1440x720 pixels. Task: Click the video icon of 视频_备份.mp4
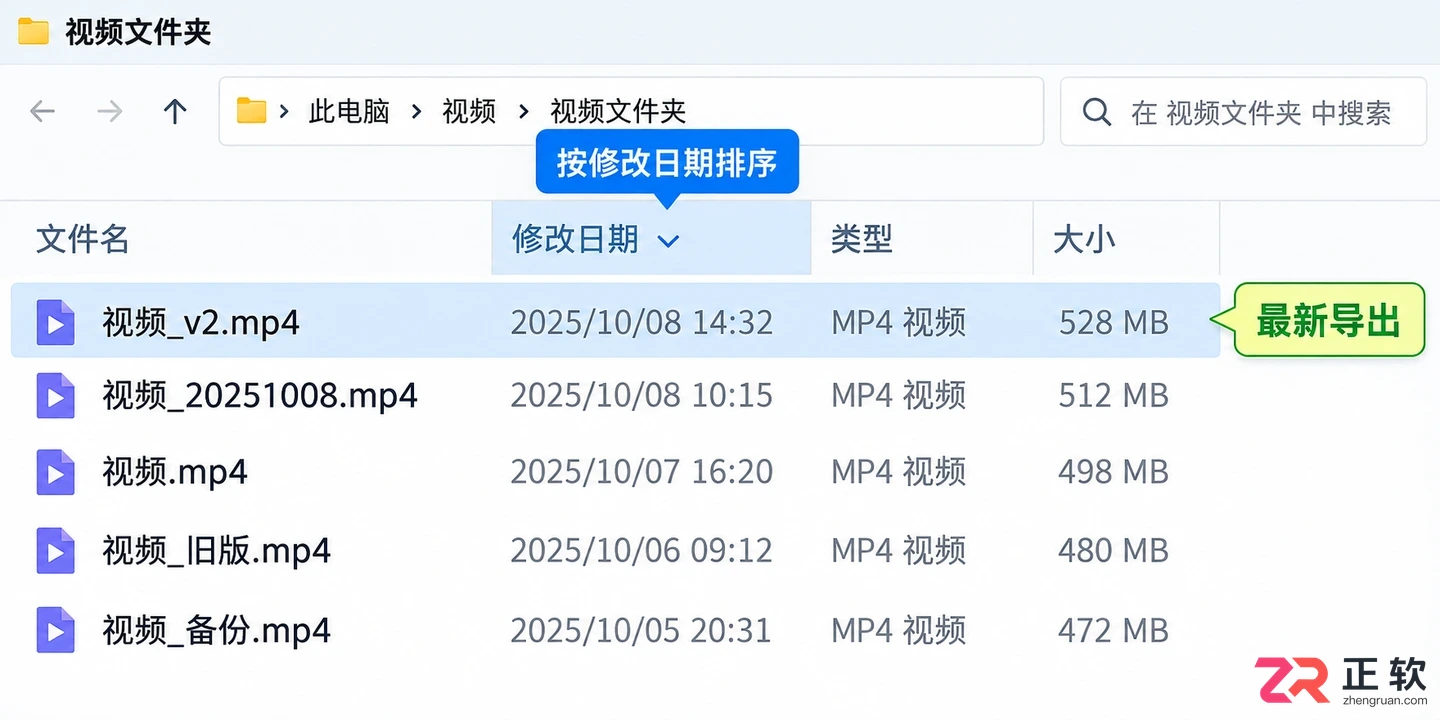tap(55, 630)
